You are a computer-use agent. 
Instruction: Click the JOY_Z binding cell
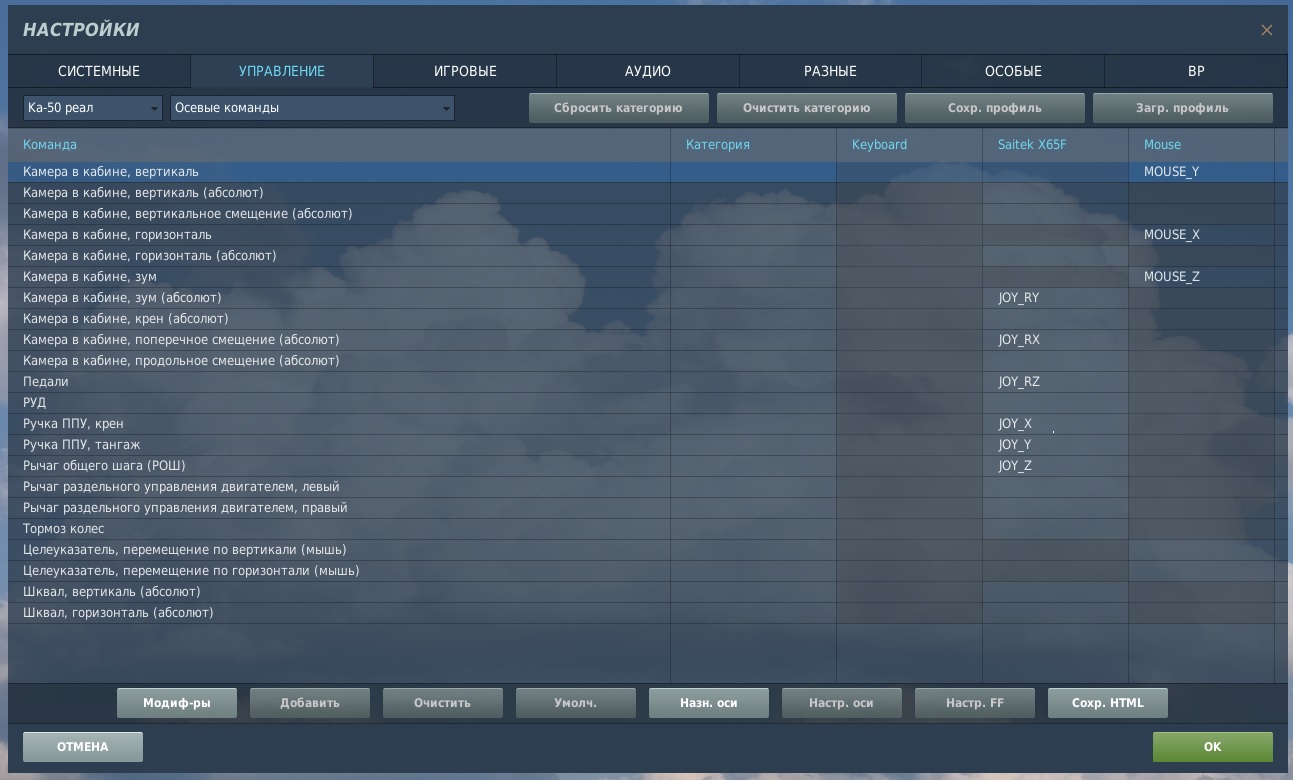coord(1055,466)
